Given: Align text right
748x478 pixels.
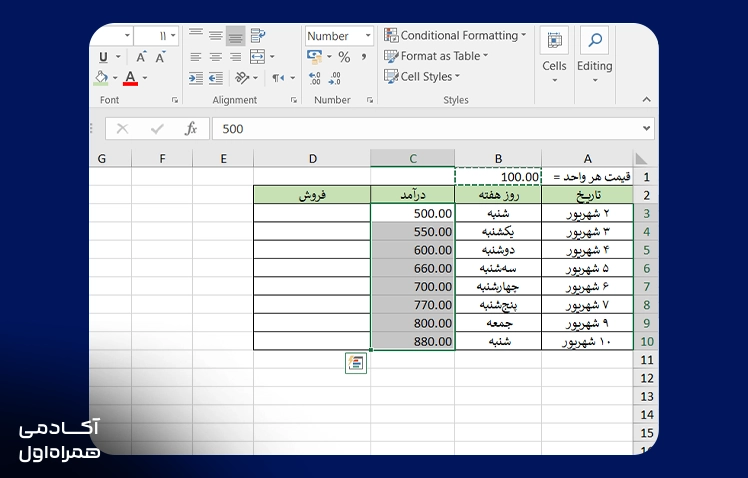Looking at the screenshot, I should (x=235, y=57).
